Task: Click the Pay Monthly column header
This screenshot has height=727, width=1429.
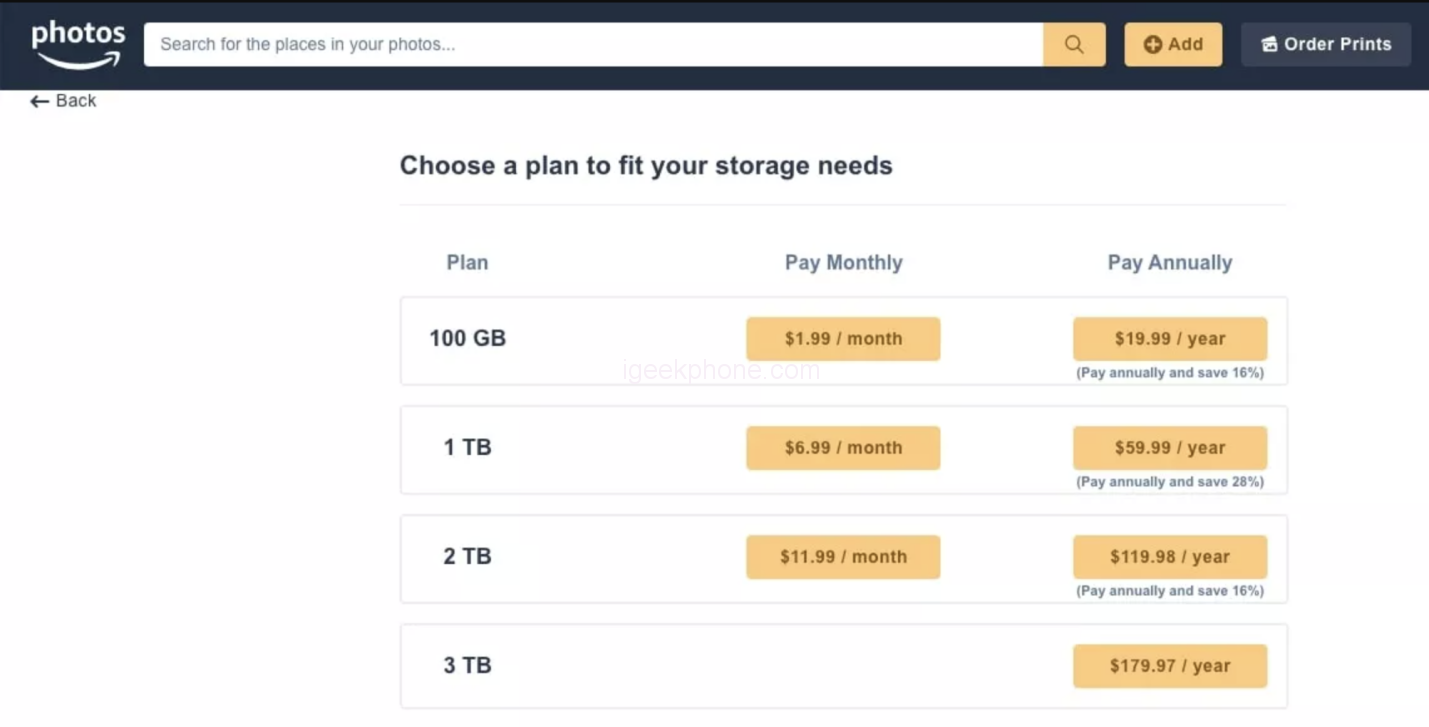Action: (x=843, y=263)
